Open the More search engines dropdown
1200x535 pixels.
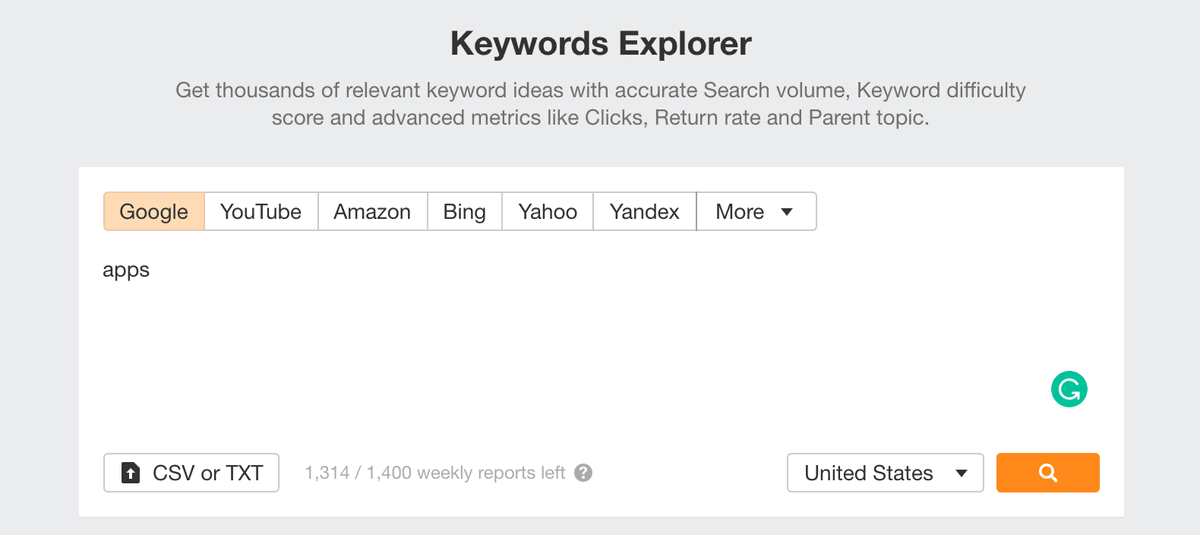click(x=756, y=212)
